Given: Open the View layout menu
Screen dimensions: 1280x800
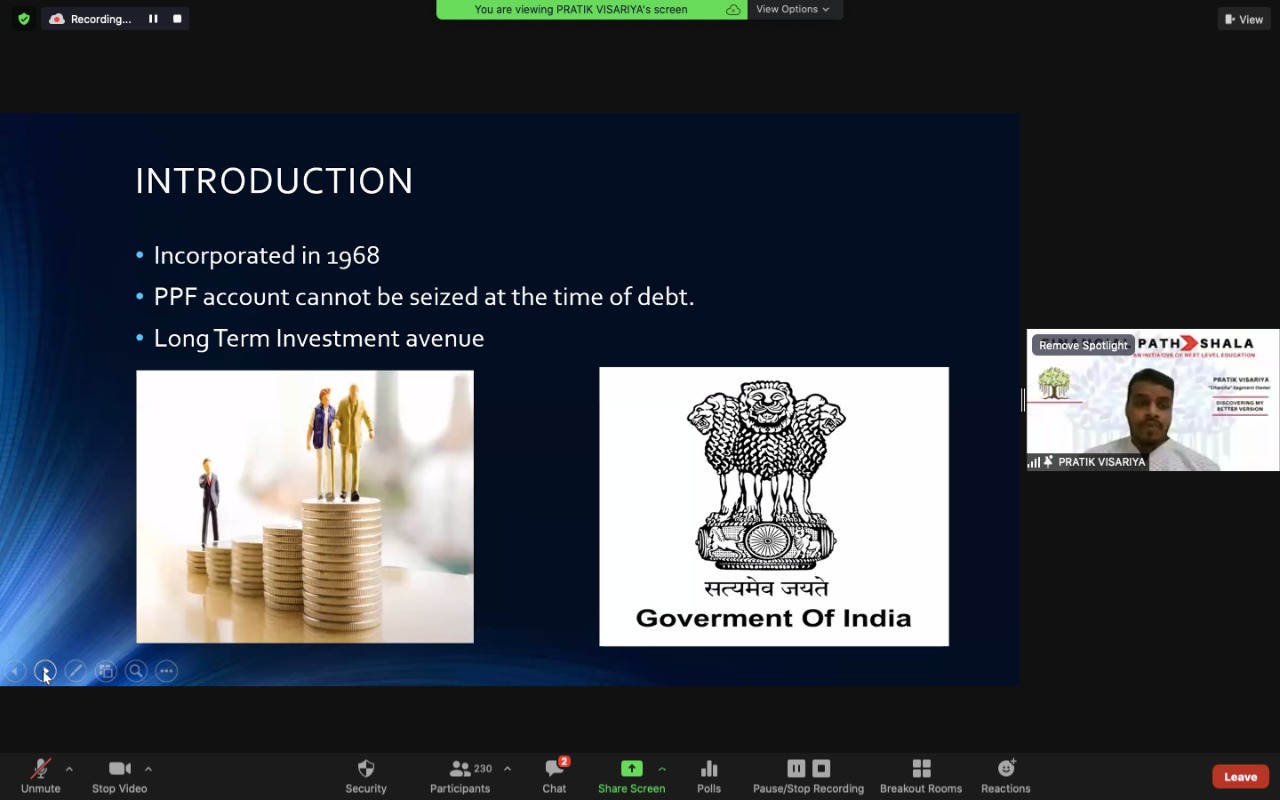Looking at the screenshot, I should [x=1244, y=19].
